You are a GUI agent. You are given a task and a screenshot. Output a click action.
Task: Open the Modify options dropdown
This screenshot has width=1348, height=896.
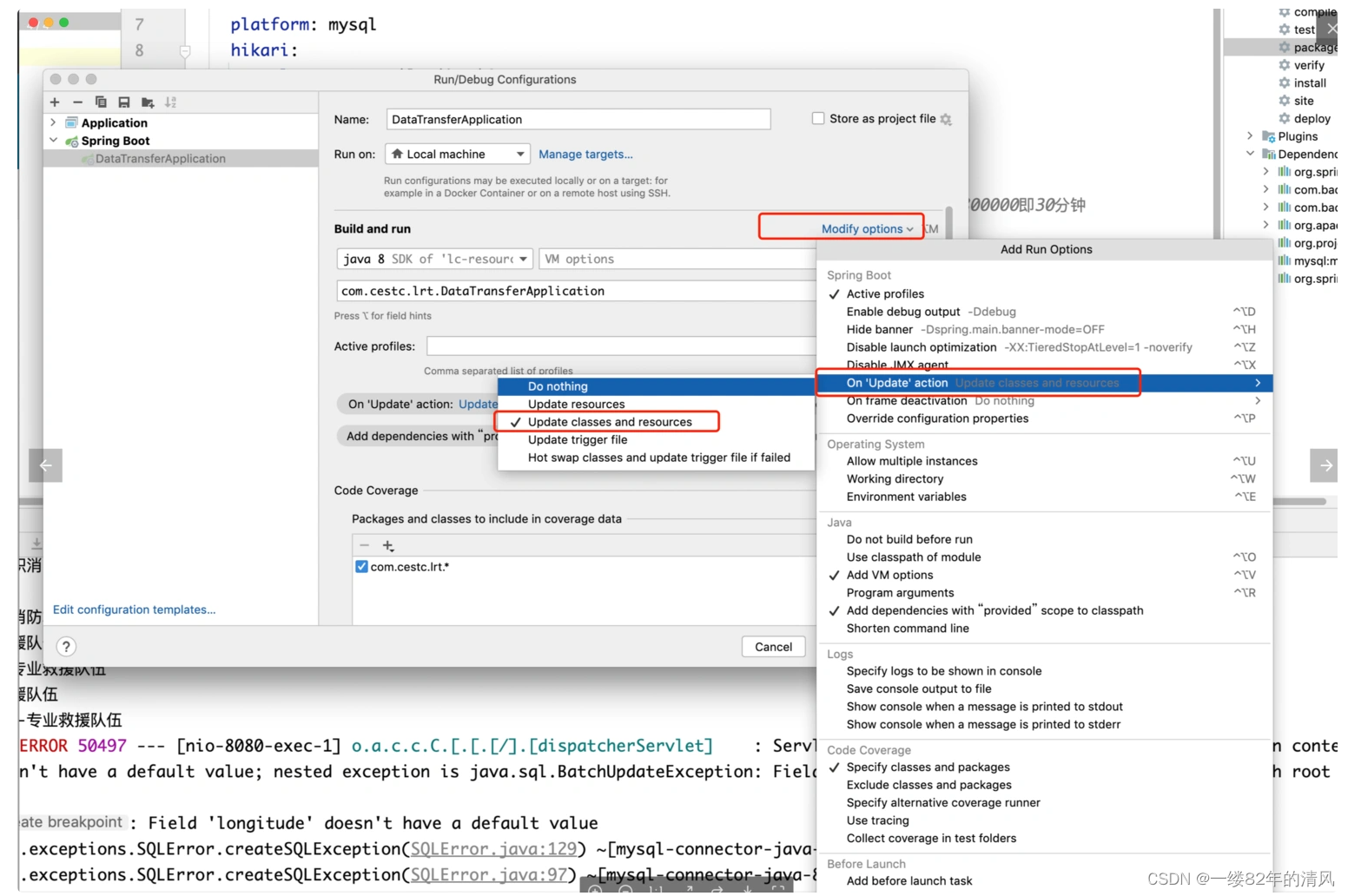[867, 229]
